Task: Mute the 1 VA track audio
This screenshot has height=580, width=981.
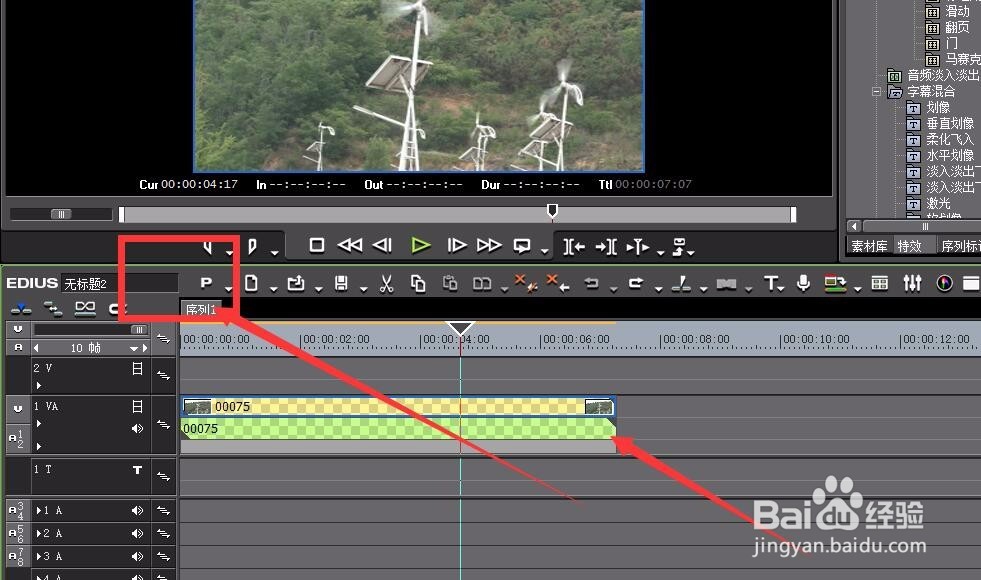Action: pos(137,429)
